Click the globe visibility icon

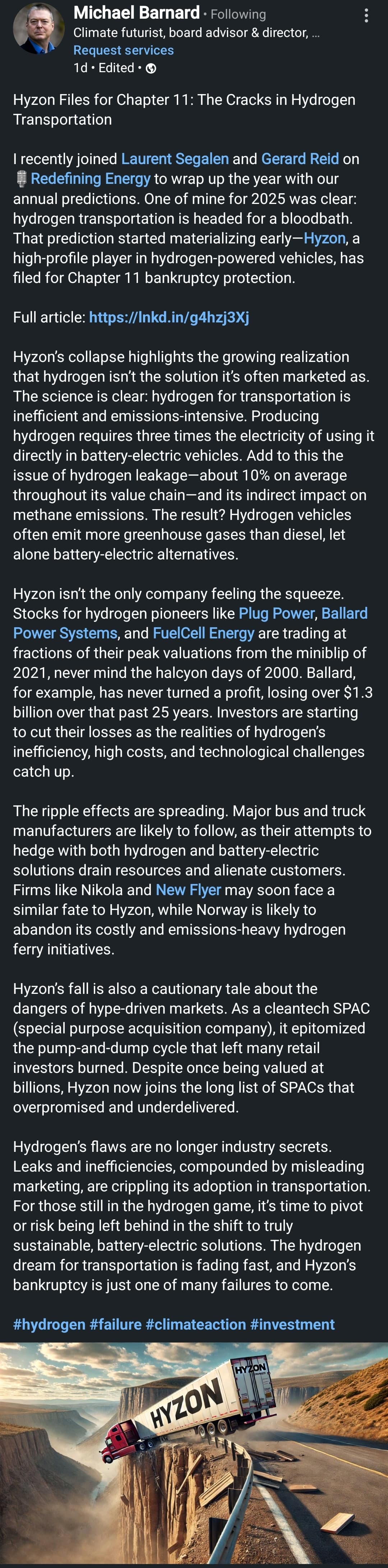151,68
